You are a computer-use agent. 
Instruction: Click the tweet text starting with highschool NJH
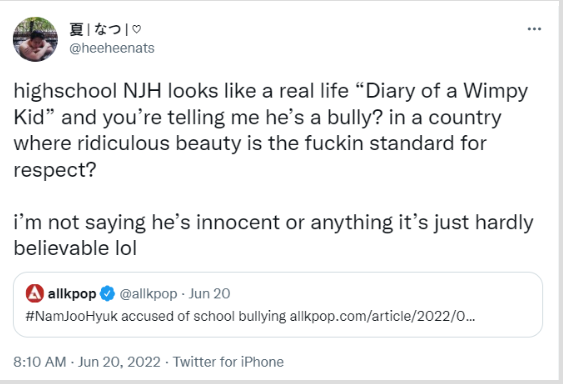pyautogui.click(x=273, y=130)
